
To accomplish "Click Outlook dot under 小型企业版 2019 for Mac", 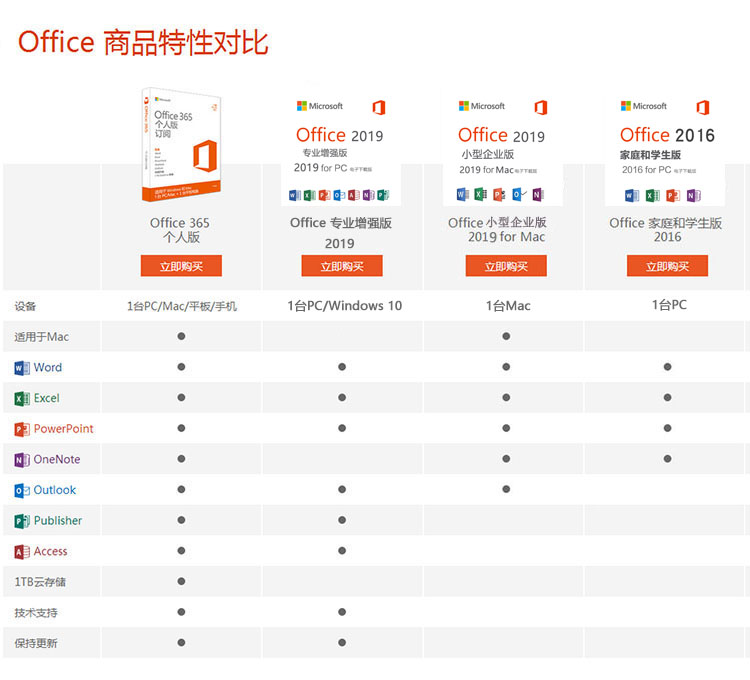I will click(506, 489).
